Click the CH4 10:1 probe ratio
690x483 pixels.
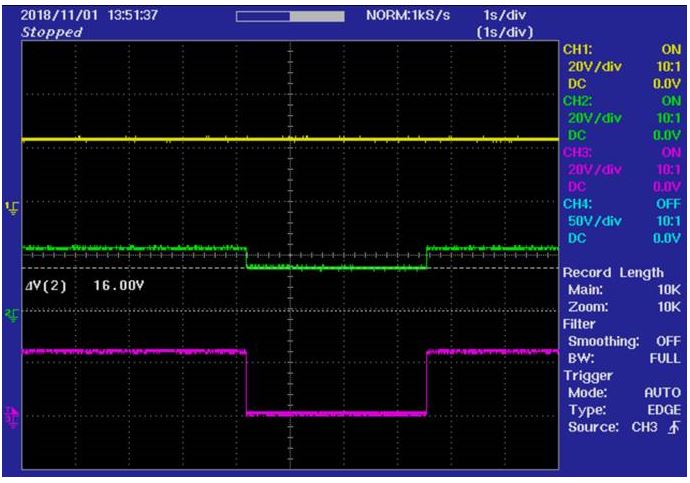pyautogui.click(x=668, y=221)
